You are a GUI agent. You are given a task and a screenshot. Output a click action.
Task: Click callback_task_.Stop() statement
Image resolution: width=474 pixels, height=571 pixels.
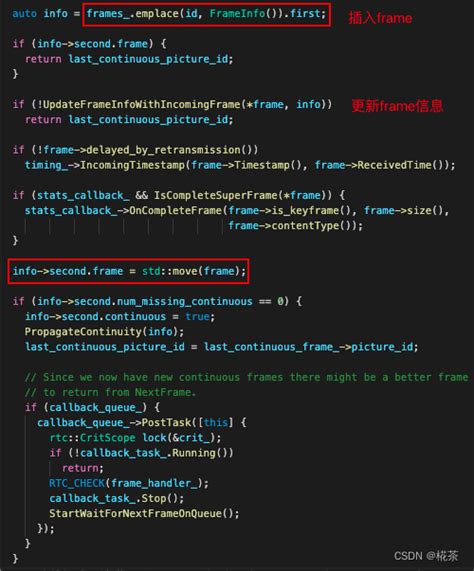pyautogui.click(x=116, y=498)
